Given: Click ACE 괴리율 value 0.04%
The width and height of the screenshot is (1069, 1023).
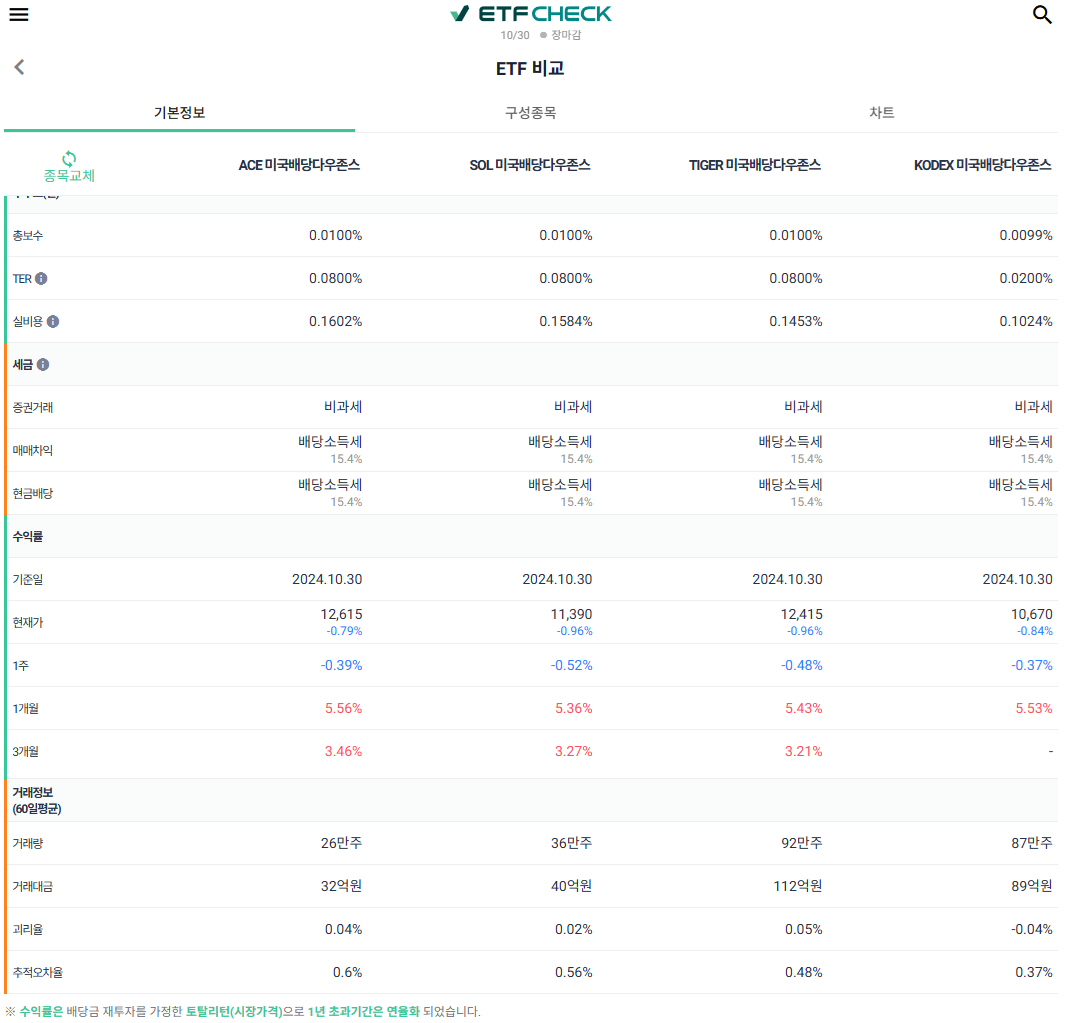Looking at the screenshot, I should 343,929.
